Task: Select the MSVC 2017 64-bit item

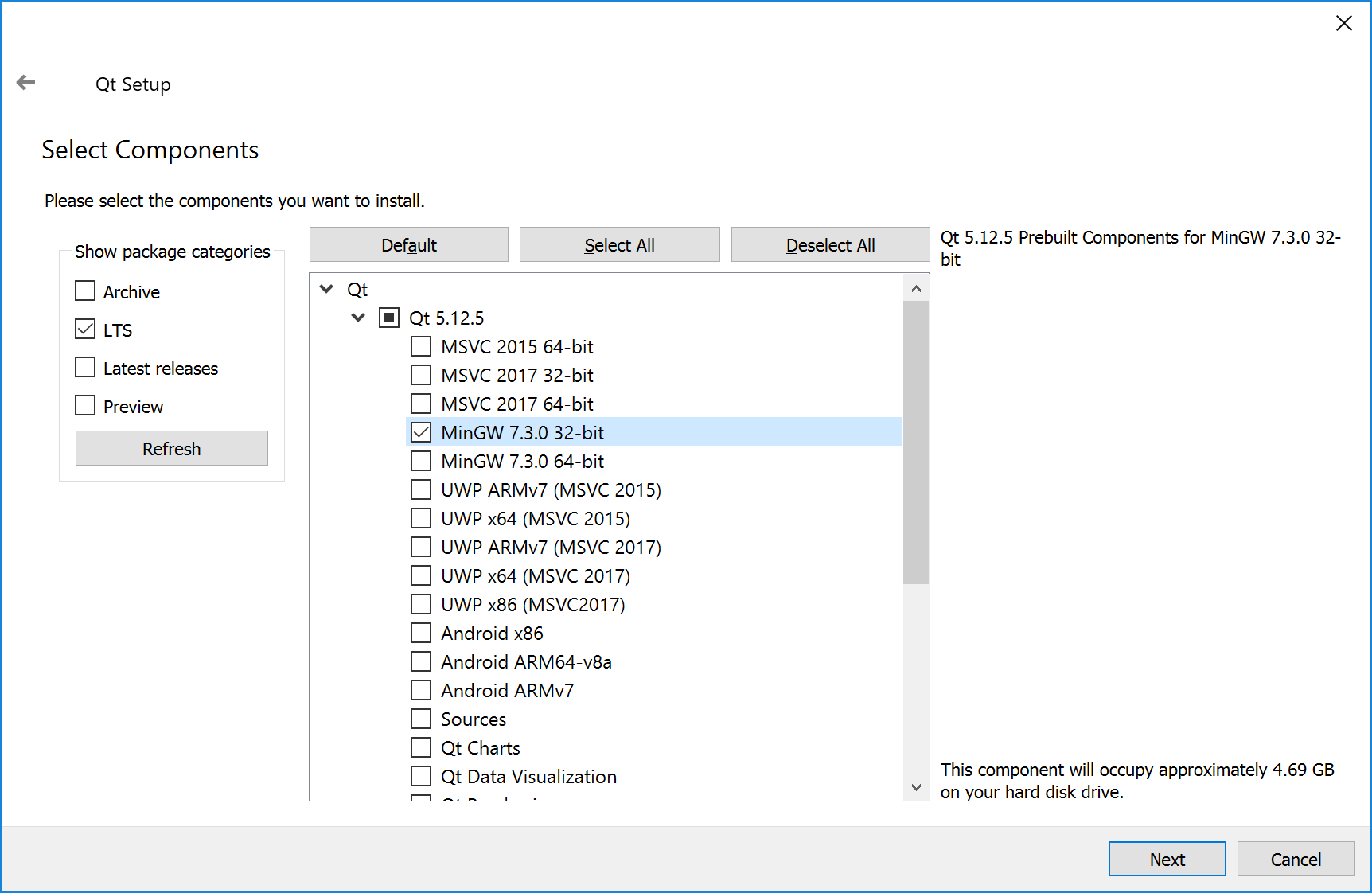Action: pyautogui.click(x=516, y=404)
